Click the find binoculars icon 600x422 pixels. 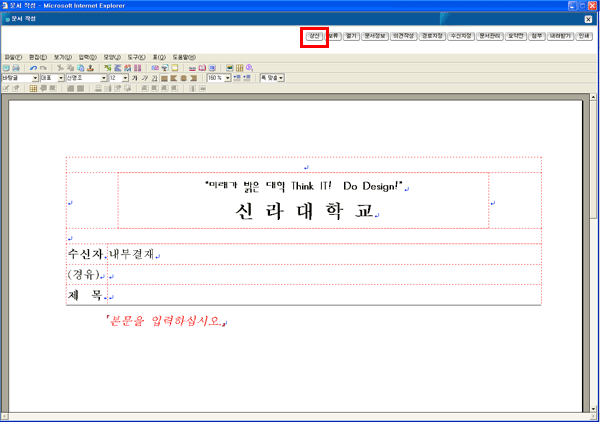[155, 68]
